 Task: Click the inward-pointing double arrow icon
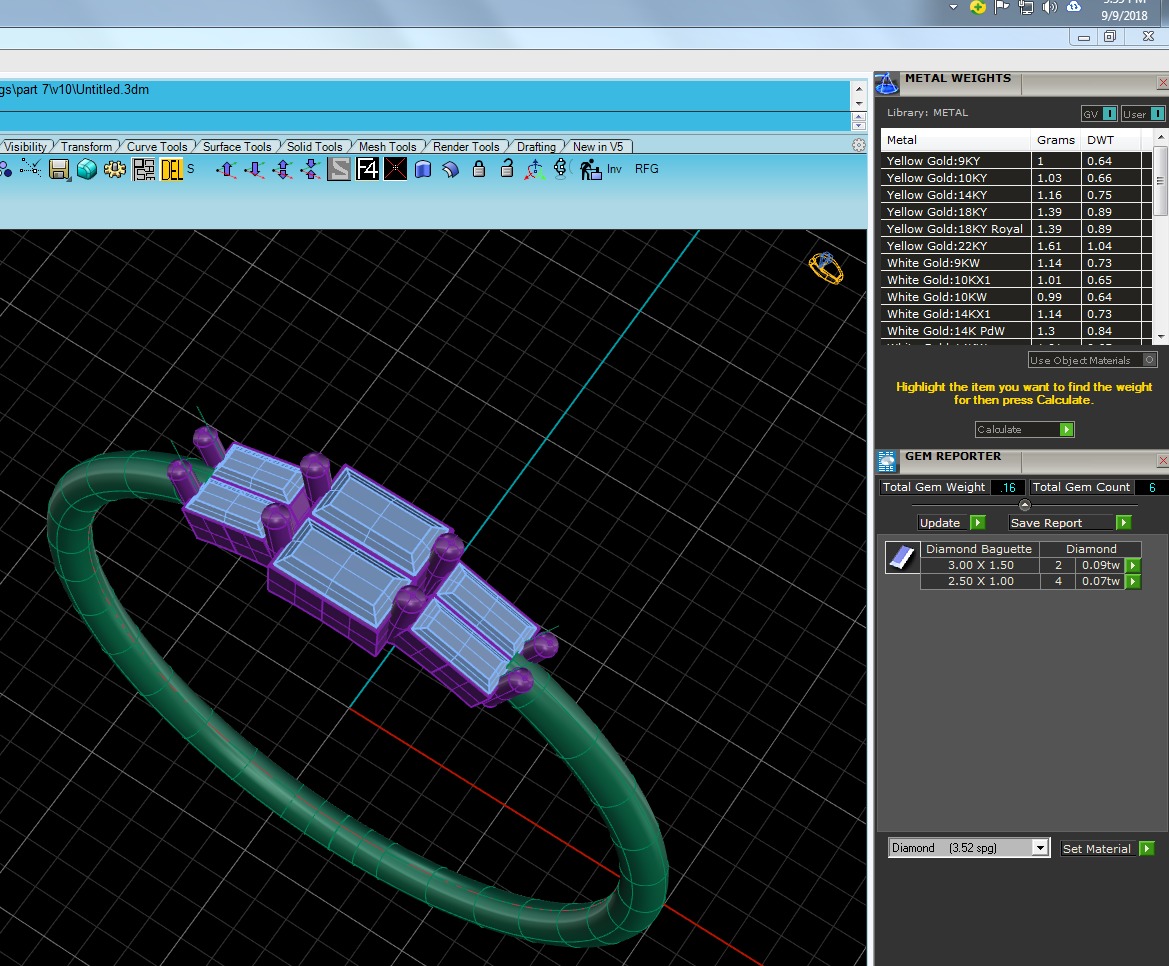pos(310,170)
